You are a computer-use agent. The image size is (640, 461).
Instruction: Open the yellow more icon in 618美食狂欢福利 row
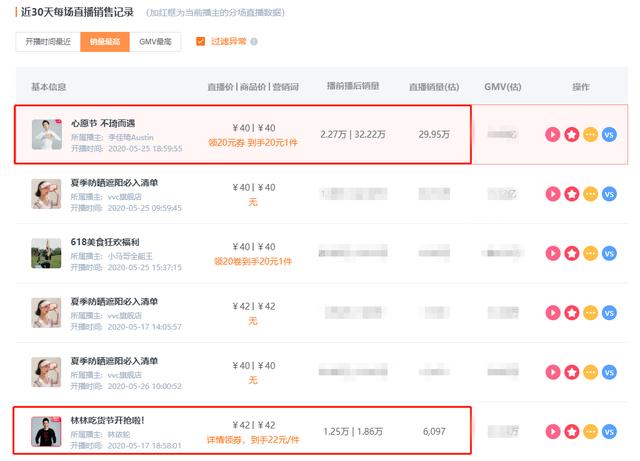point(590,253)
